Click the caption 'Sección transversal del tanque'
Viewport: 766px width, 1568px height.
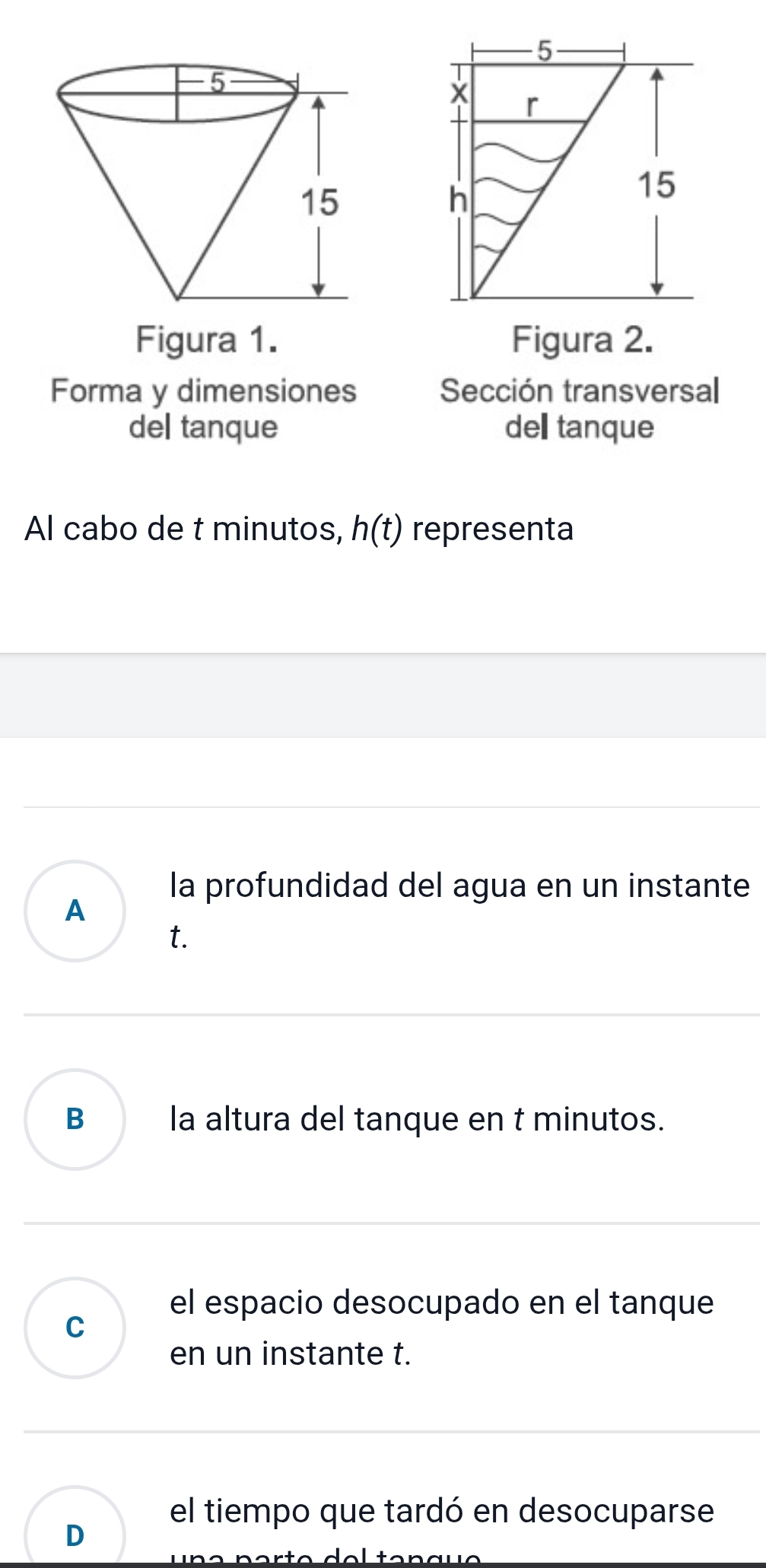(580, 409)
